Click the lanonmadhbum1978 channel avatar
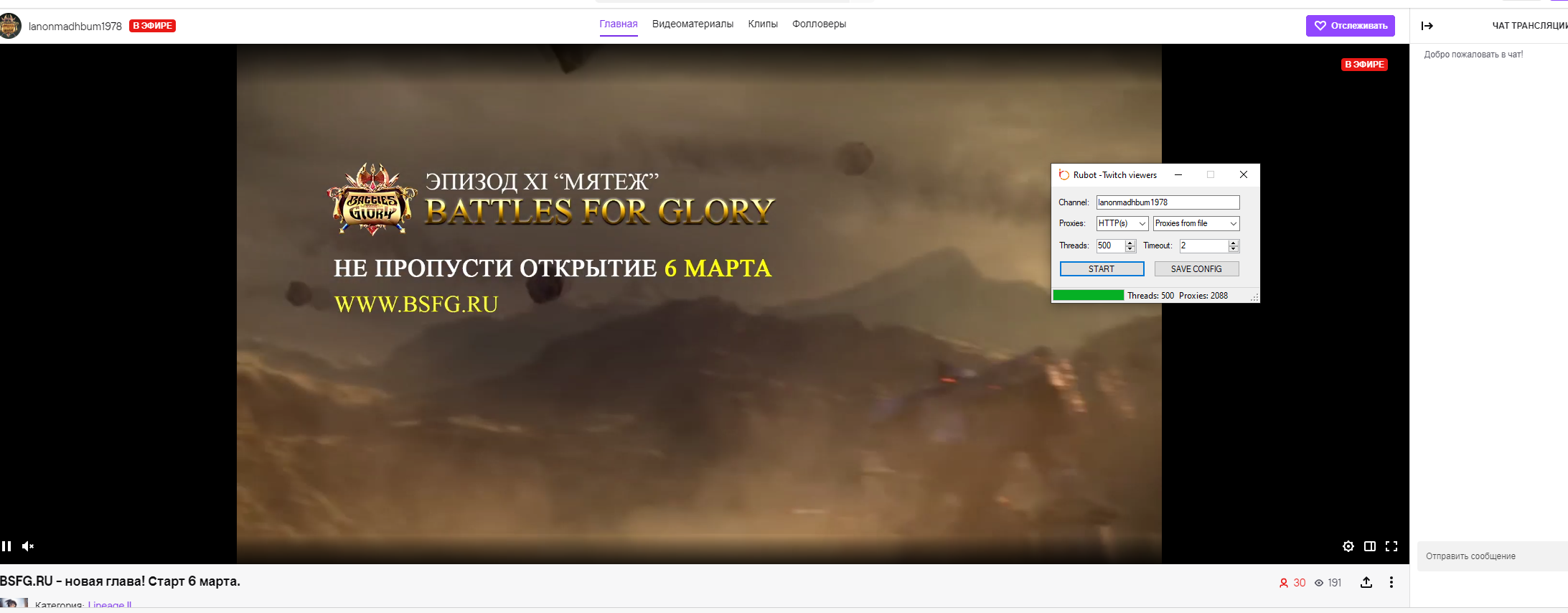Image resolution: width=1568 pixels, height=613 pixels. pos(10,26)
